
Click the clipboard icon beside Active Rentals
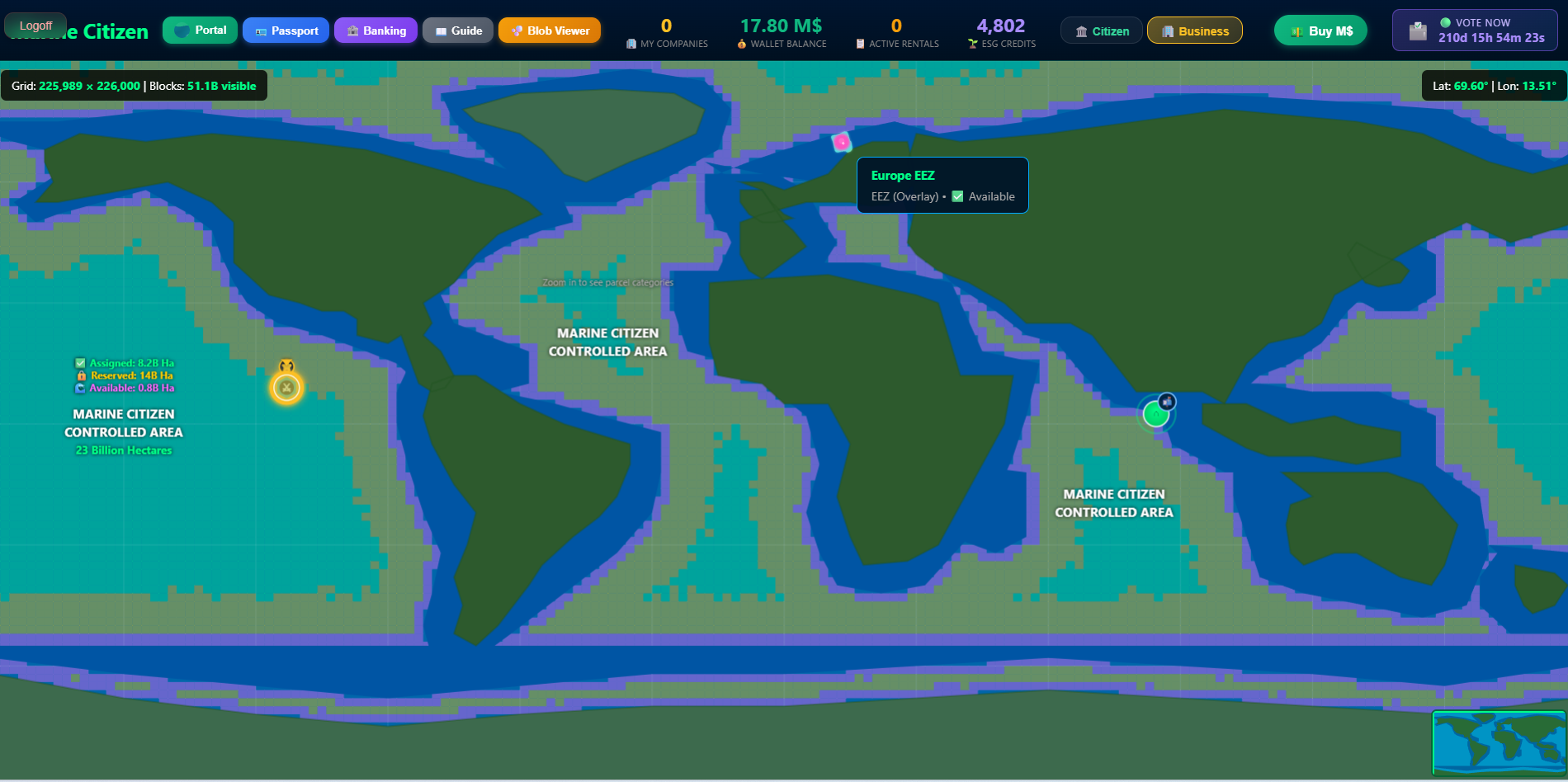click(860, 44)
